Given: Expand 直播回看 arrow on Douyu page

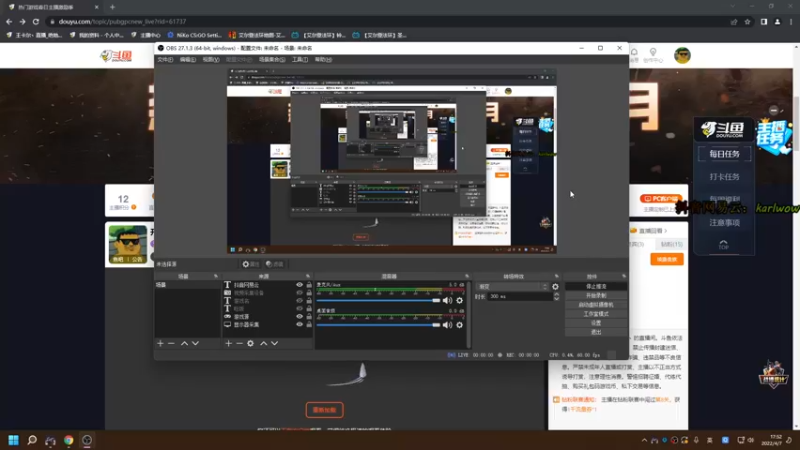Looking at the screenshot, I should (665, 231).
